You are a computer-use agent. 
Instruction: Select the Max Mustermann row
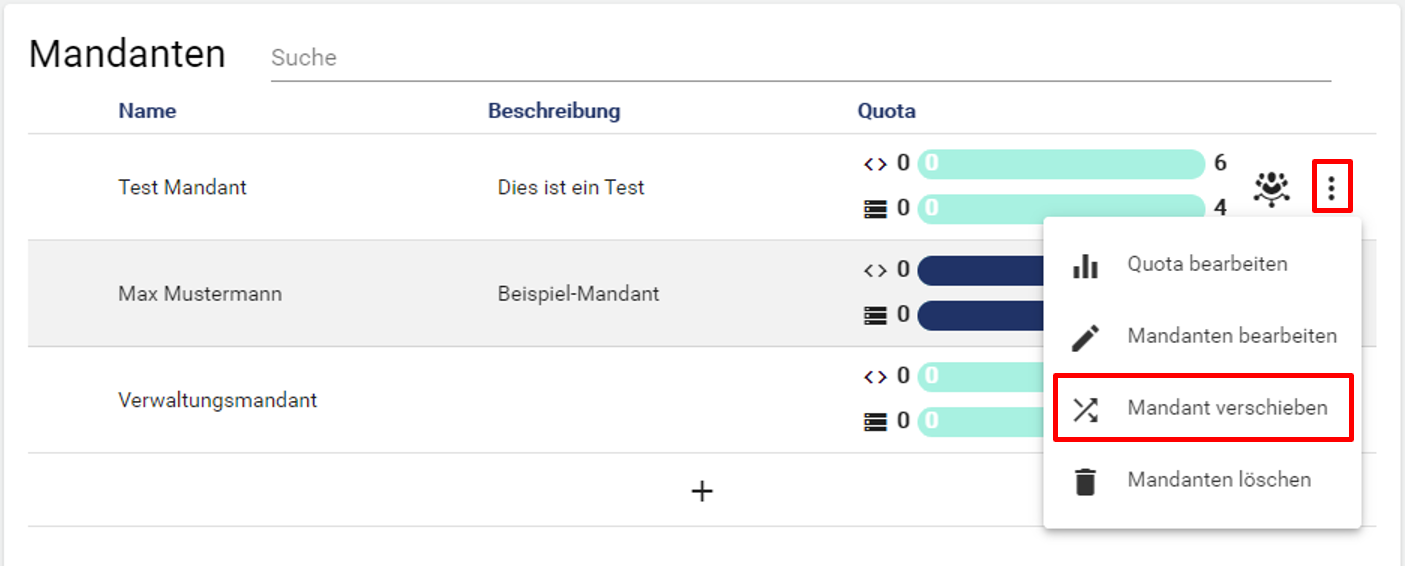coord(200,294)
